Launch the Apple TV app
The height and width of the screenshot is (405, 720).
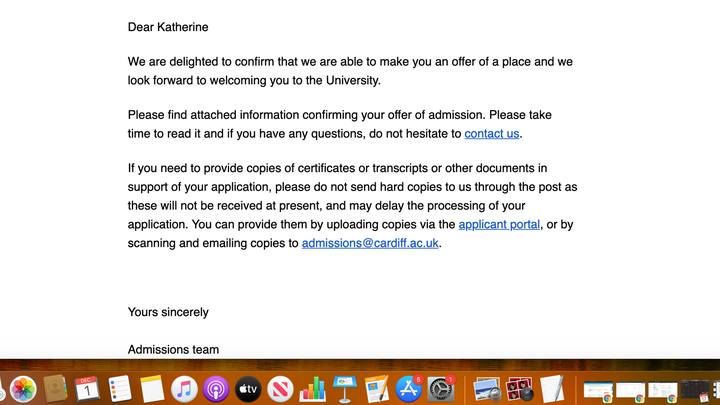pos(248,389)
